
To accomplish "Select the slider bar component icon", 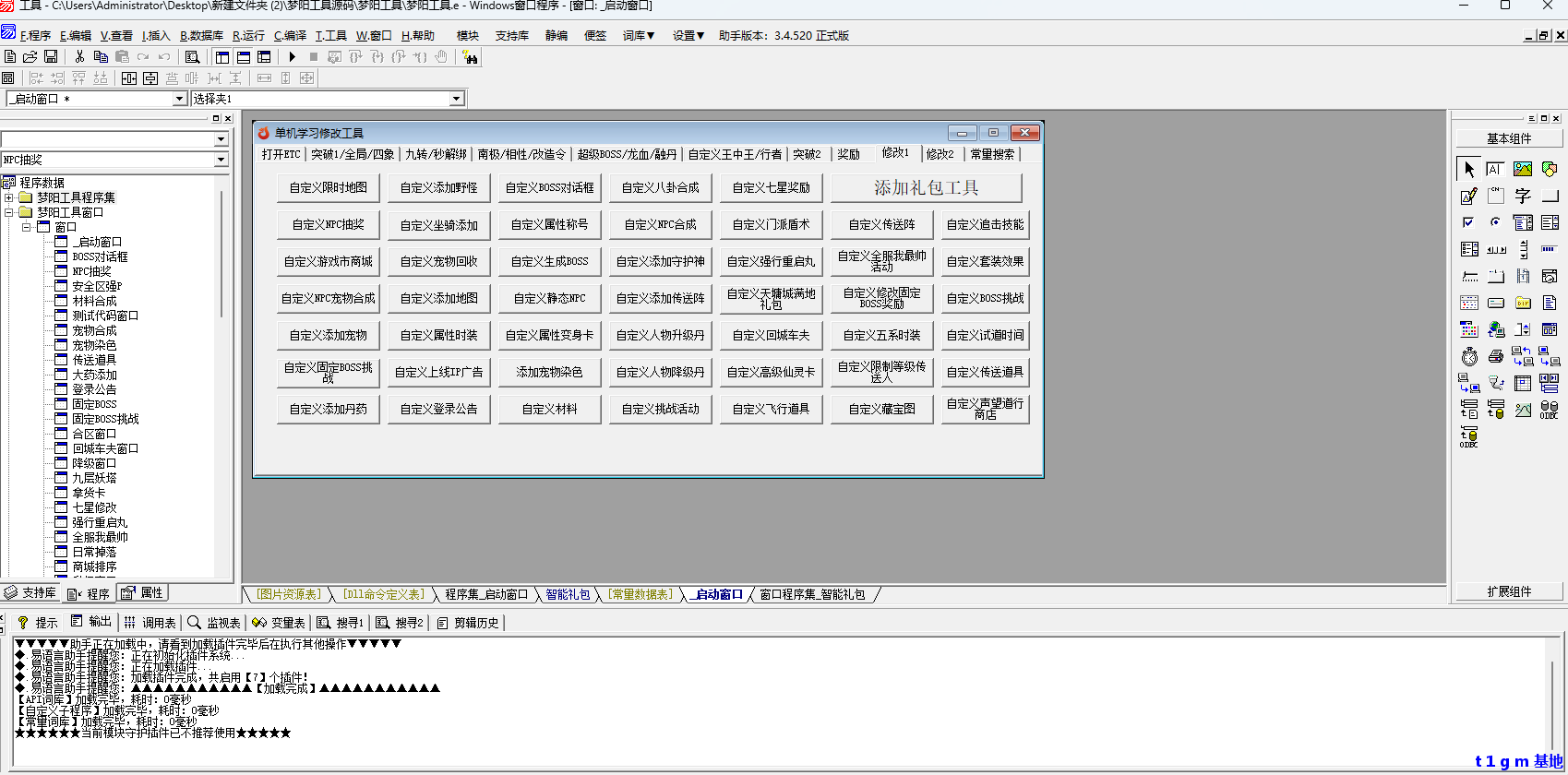I will tap(1469, 276).
